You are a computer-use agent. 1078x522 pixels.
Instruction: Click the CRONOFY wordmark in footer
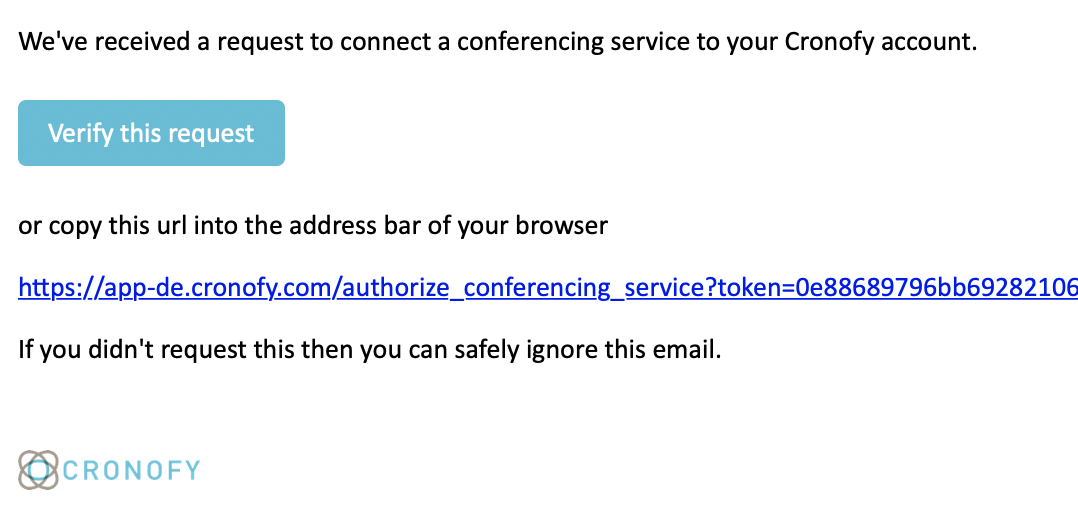[132, 470]
